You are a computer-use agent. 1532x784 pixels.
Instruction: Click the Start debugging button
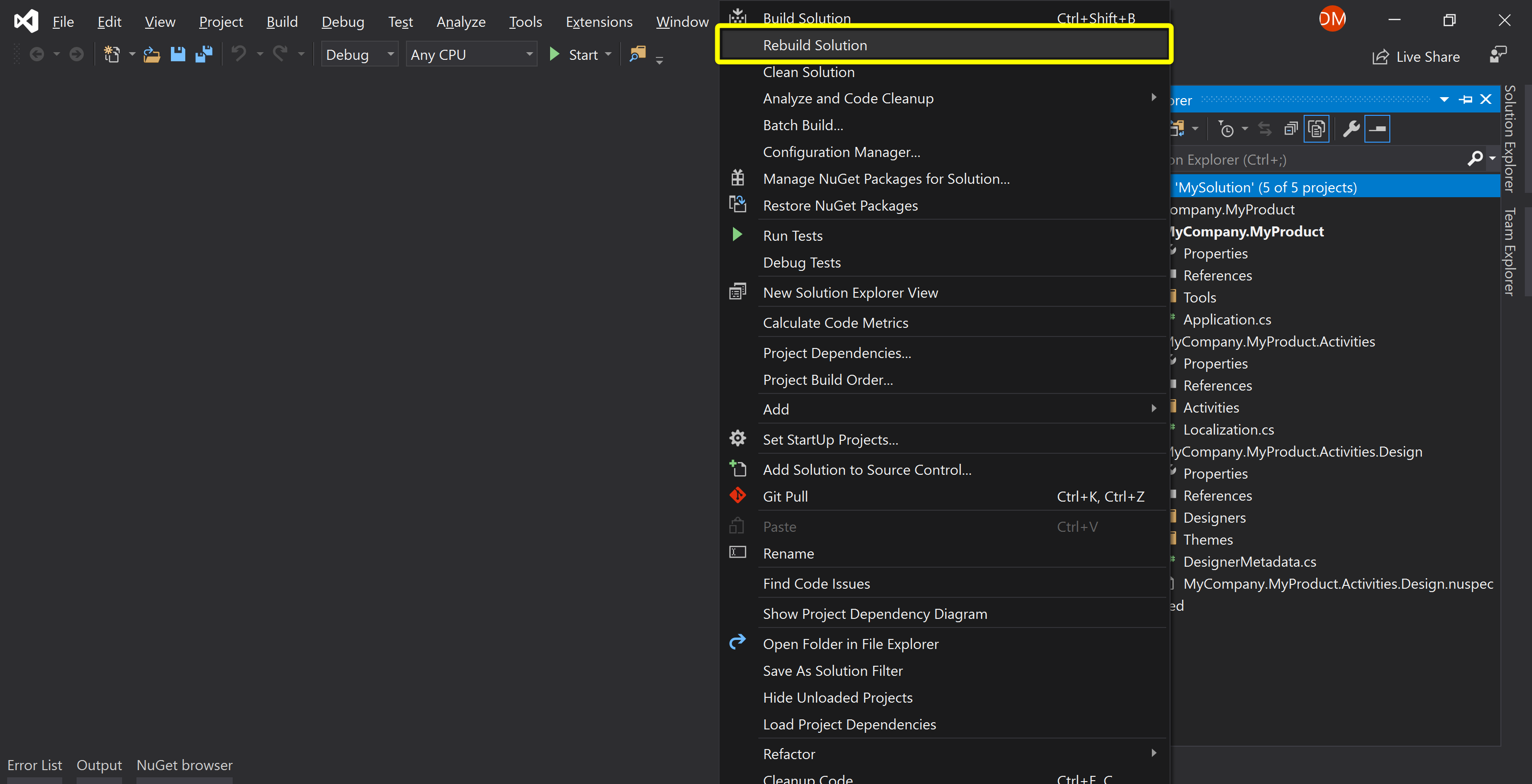pos(574,55)
